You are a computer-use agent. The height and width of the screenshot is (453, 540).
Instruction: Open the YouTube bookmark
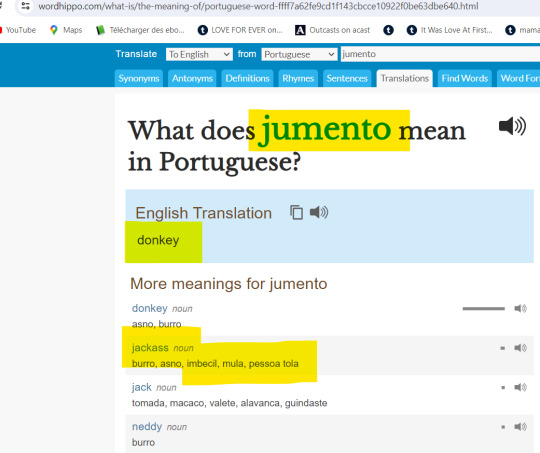pyautogui.click(x=18, y=30)
